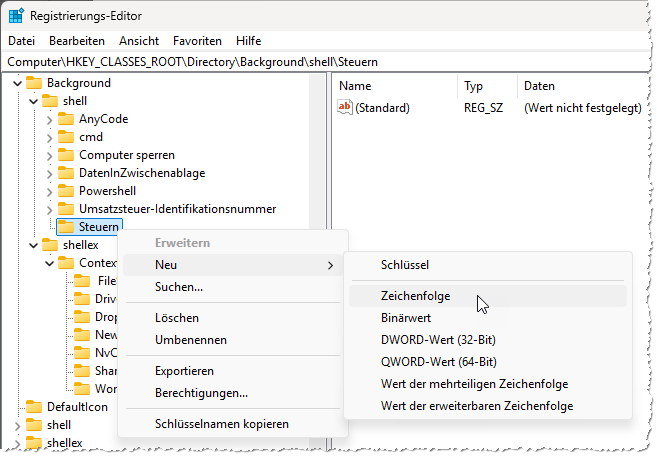
Task: Click the (Standard) string value icon
Action: pos(345,108)
